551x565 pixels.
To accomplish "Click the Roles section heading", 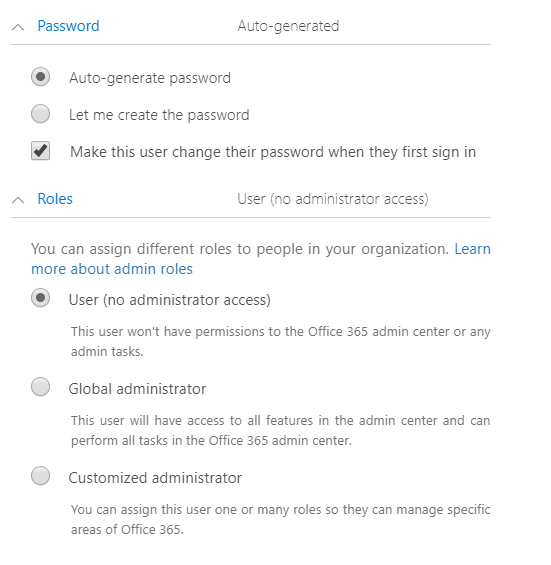I will (55, 199).
